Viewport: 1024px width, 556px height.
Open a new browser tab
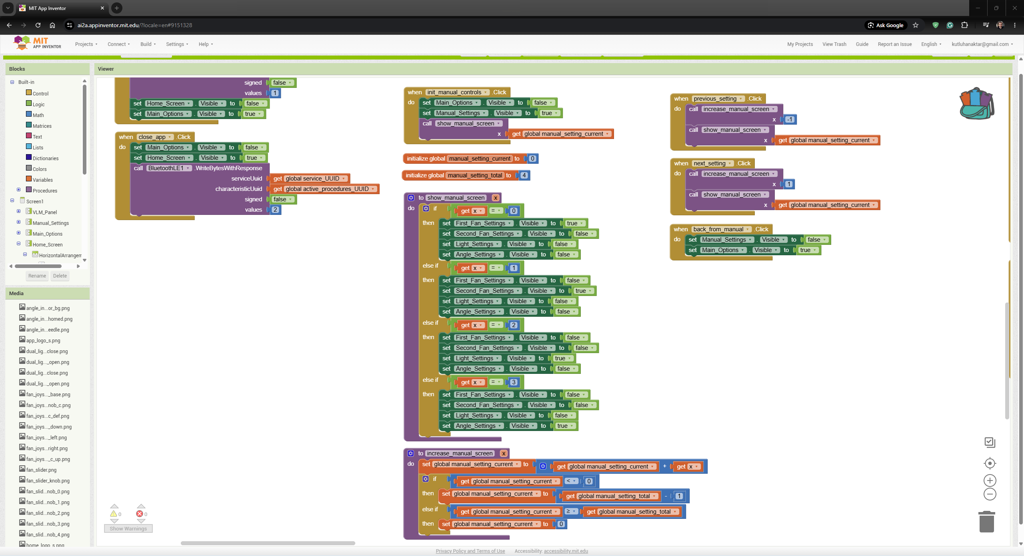click(116, 8)
